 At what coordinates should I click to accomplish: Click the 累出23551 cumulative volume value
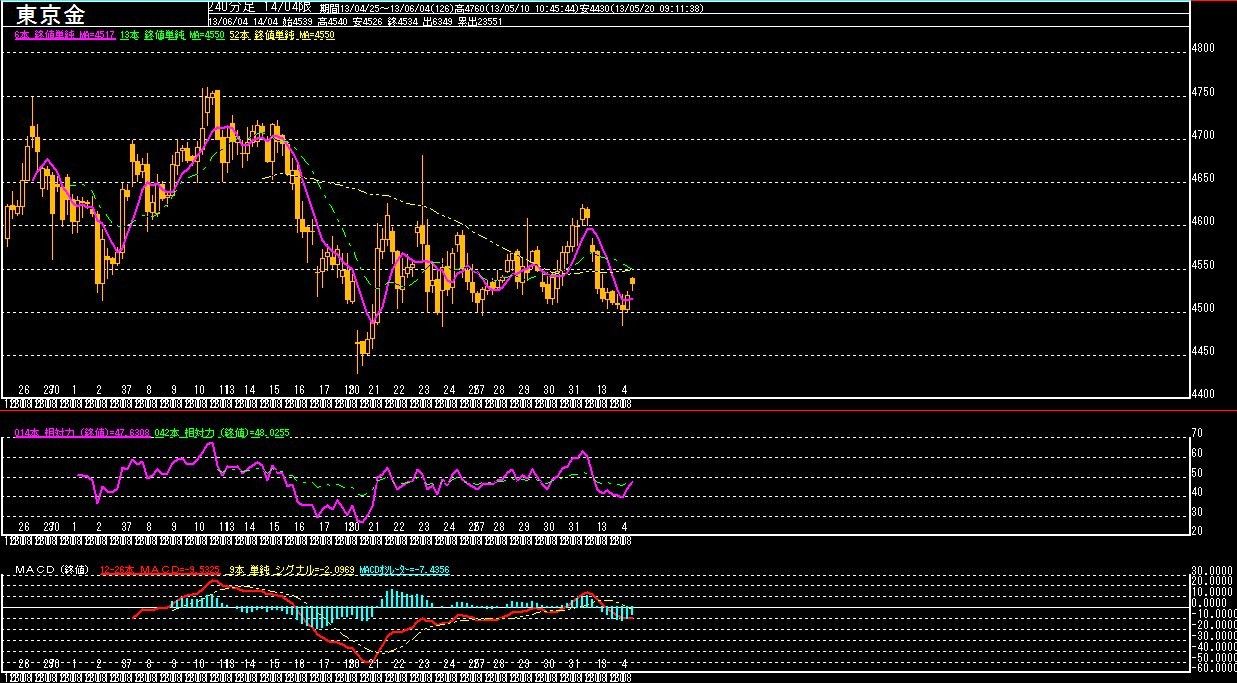[x=480, y=20]
